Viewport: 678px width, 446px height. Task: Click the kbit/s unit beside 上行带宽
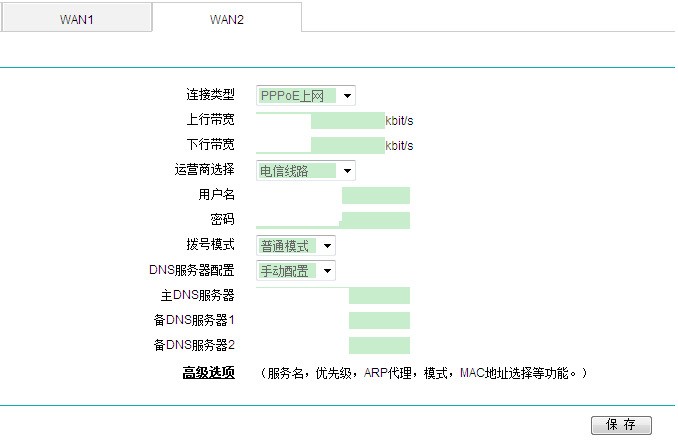pos(399,121)
